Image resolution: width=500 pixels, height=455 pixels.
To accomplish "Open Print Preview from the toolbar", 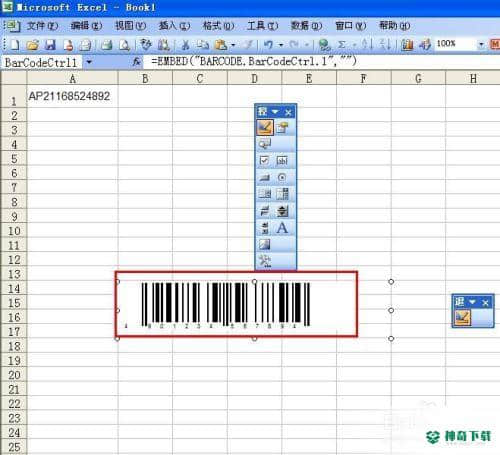I will tap(124, 44).
